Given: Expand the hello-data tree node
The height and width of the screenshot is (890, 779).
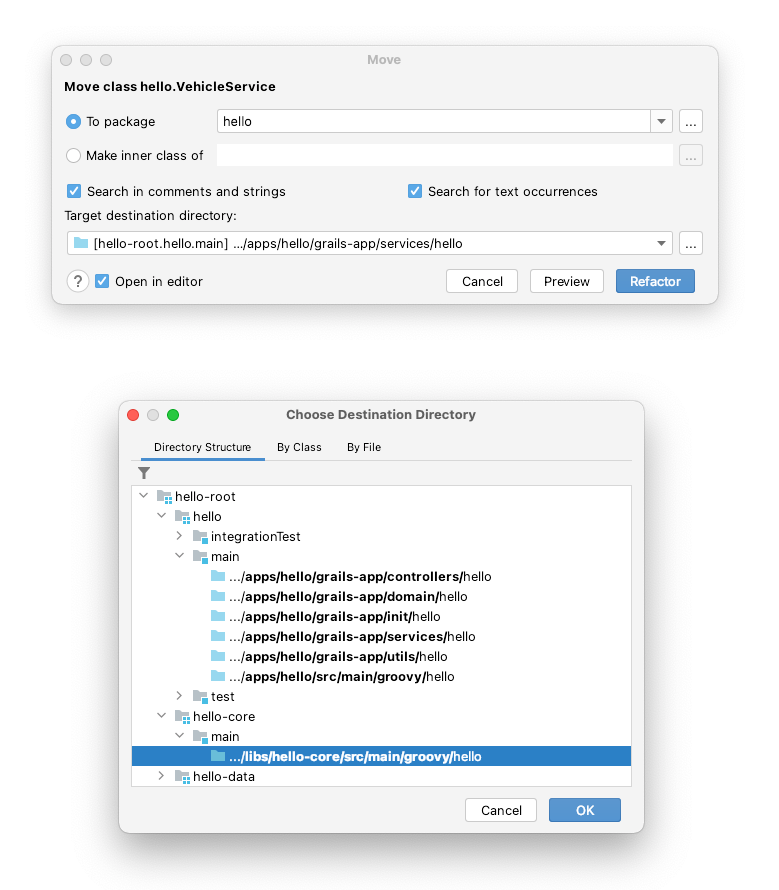Looking at the screenshot, I should (161, 776).
